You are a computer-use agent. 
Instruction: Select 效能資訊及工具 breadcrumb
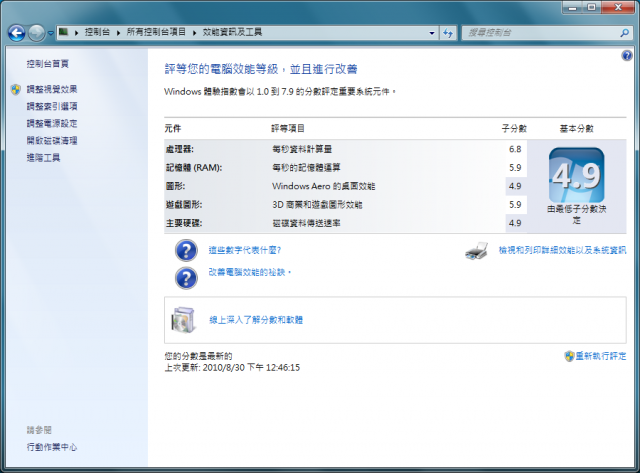232,32
